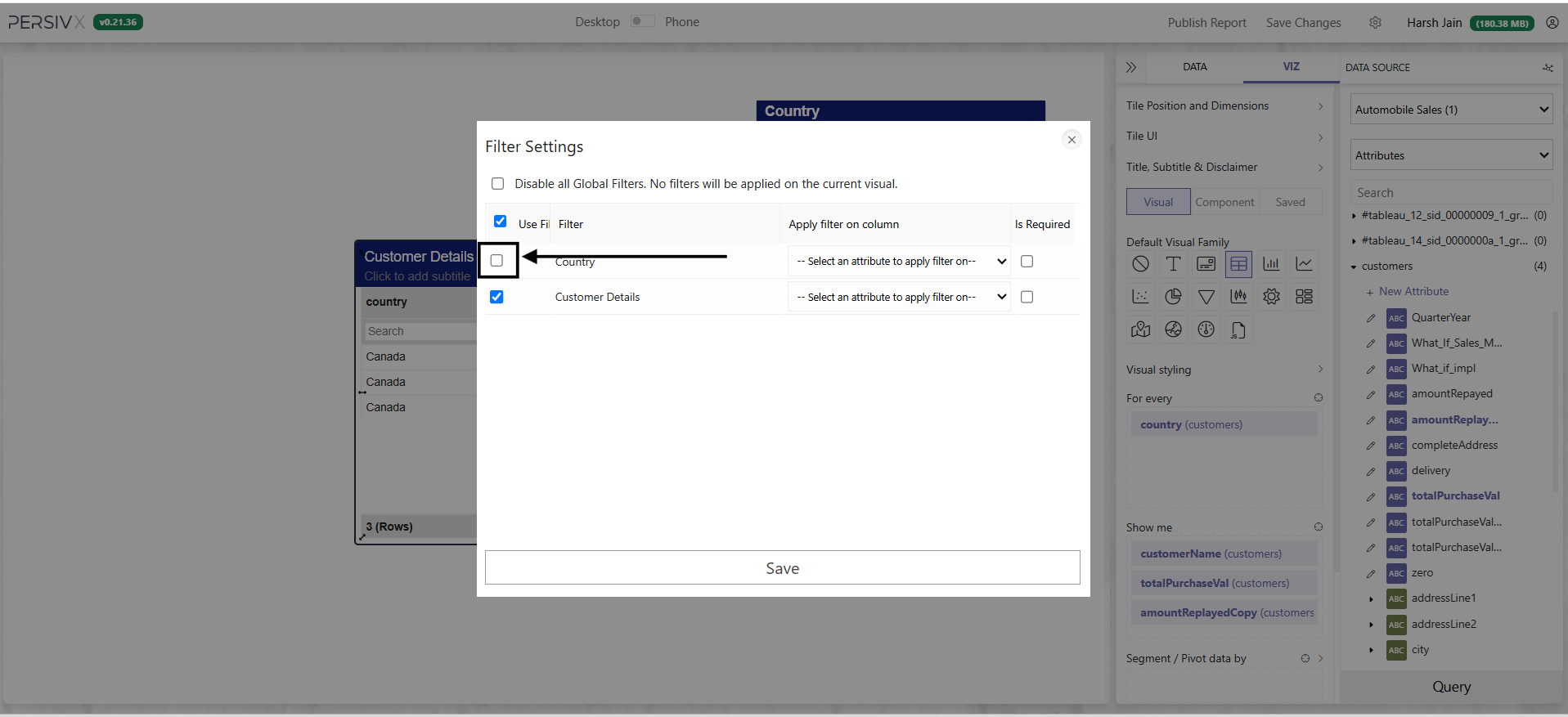The image size is (1568, 717).
Task: Toggle the Use Filter header checkbox
Action: click(500, 222)
